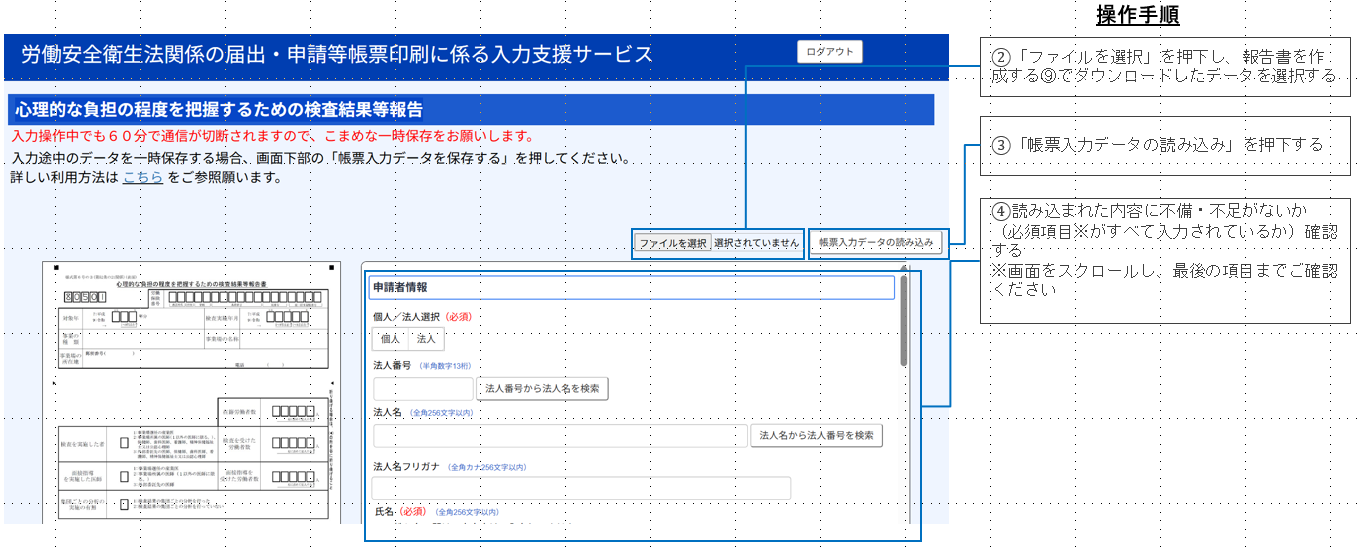Click the 労働安全衛生法関係 service banner title
Viewport: 1357px width, 551px height.
coord(336,54)
